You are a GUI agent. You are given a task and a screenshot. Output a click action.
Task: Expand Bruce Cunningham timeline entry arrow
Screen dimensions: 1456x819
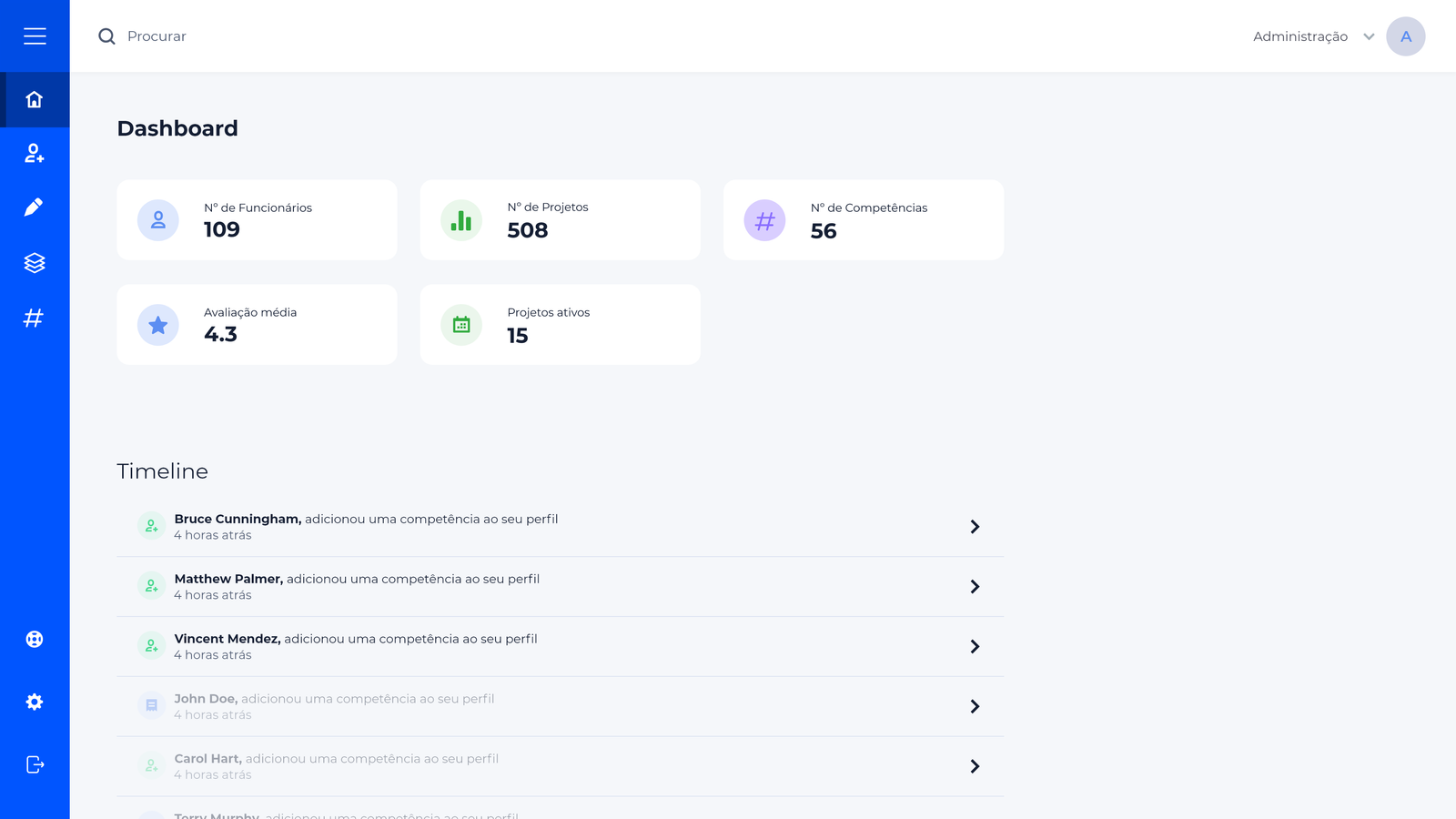(x=975, y=527)
